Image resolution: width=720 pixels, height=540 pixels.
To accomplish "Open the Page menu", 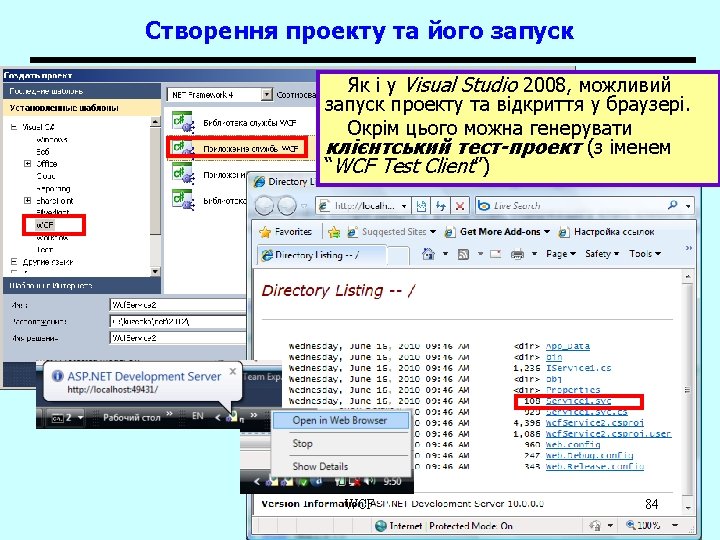I will pyautogui.click(x=560, y=253).
